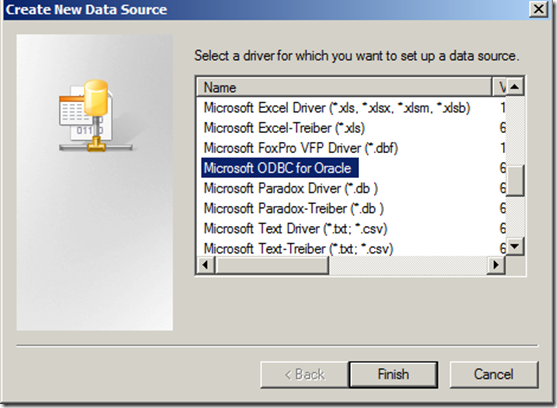Select Microsoft Text-Treiber (*.txt; *.csv) entry

coord(298,249)
